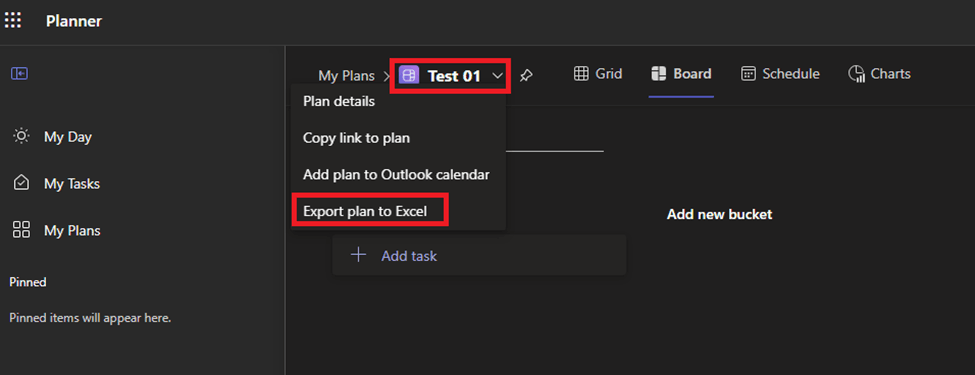Click the My Day sun icon
Image resolution: width=975 pixels, height=375 pixels.
[21, 137]
